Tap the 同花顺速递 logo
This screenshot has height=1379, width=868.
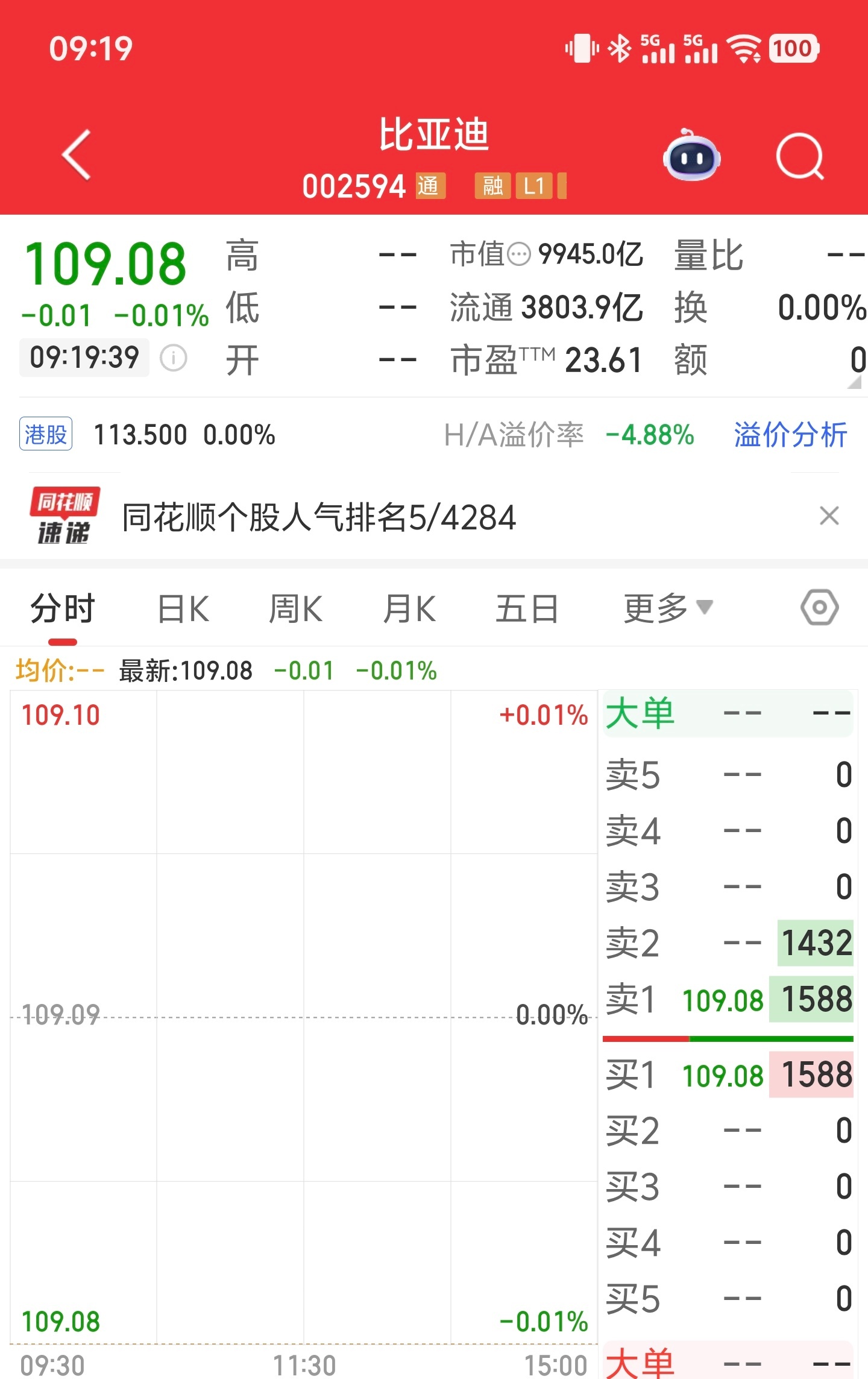64,516
